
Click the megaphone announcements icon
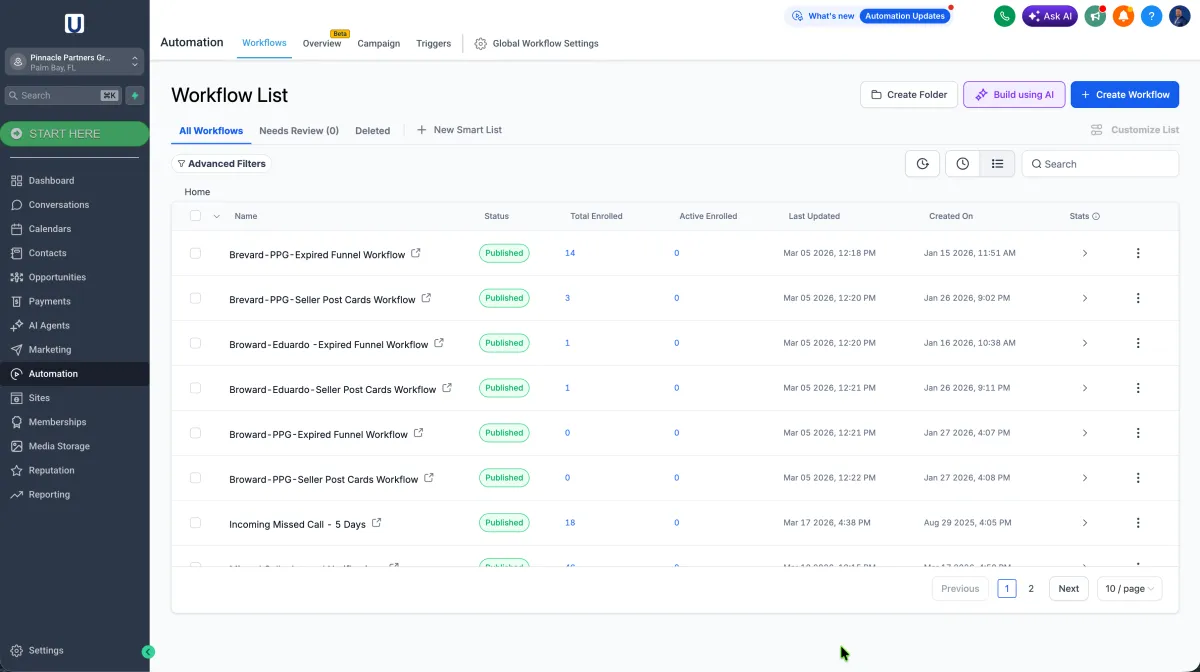tap(1095, 16)
